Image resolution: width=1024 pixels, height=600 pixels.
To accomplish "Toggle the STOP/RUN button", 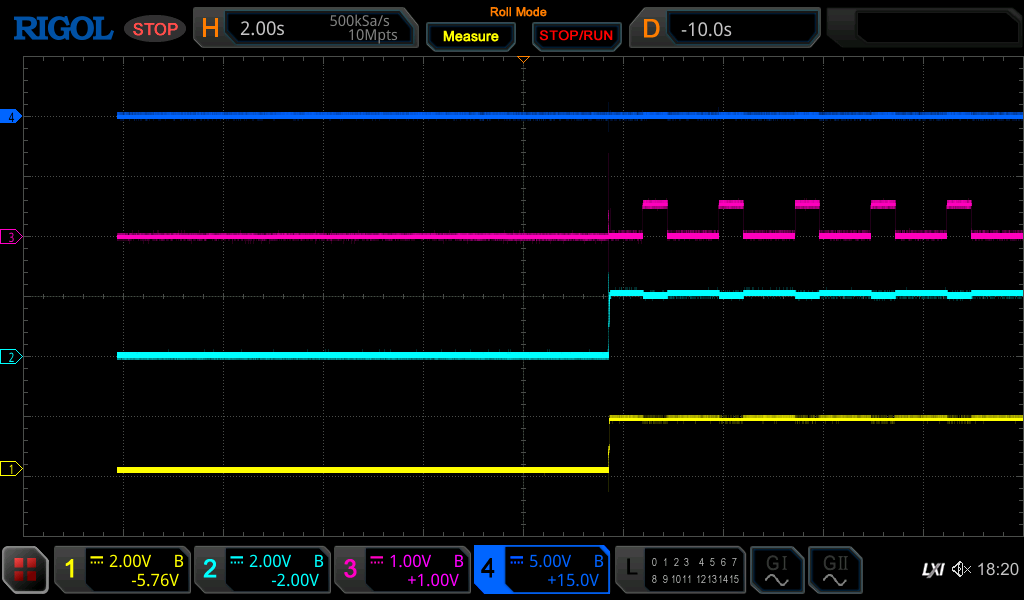I will pos(576,36).
